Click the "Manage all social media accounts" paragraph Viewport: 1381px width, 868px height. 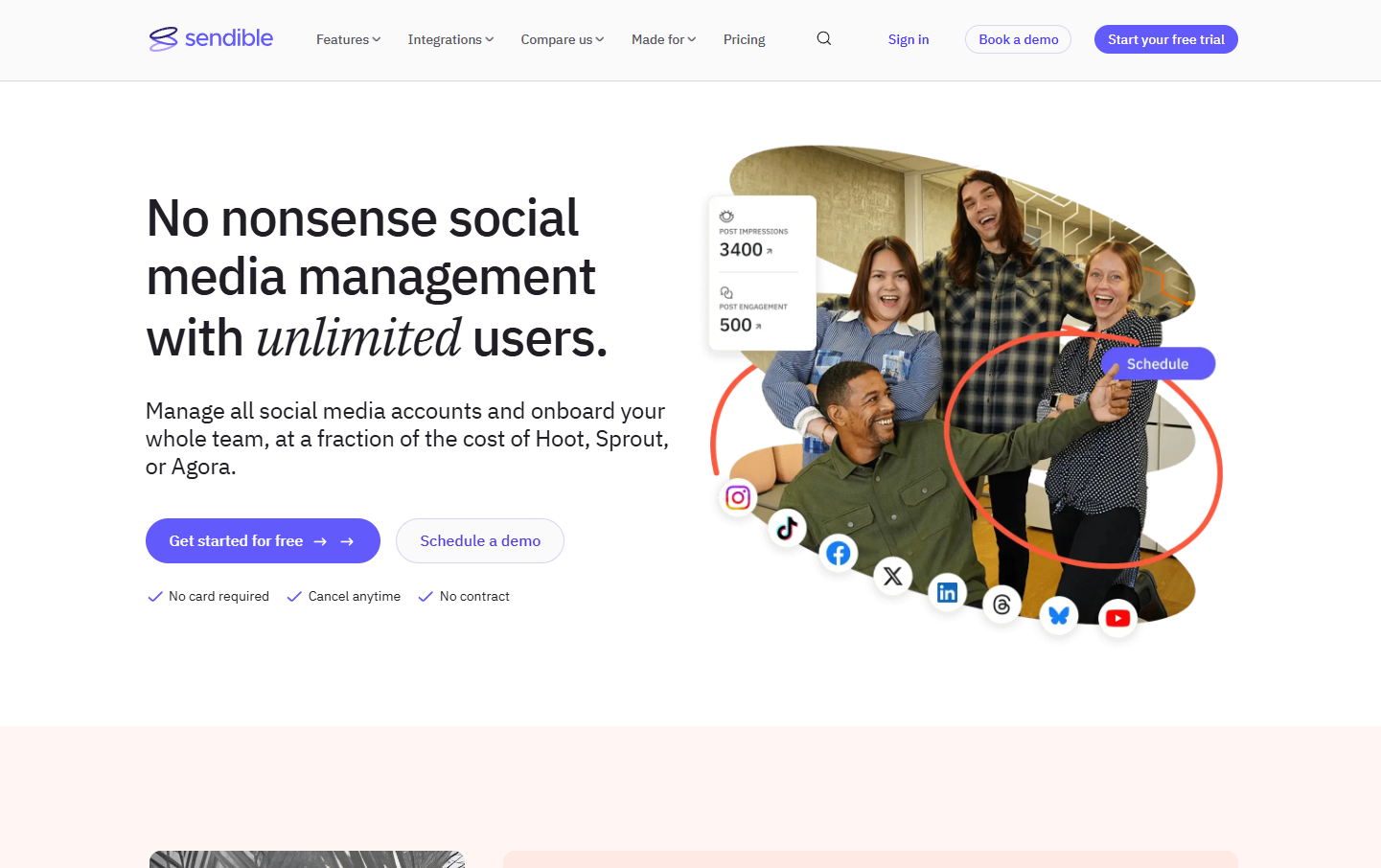[x=407, y=439]
